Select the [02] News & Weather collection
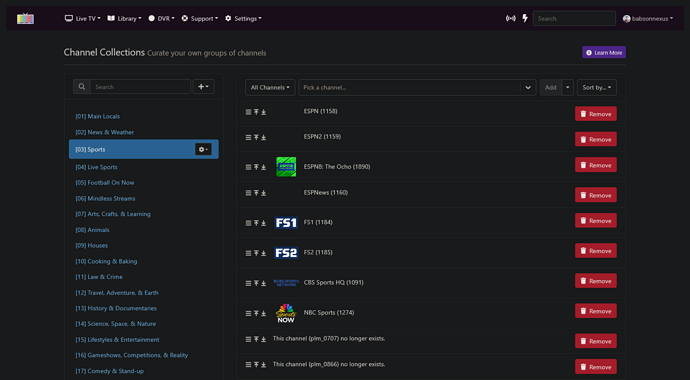 104,132
